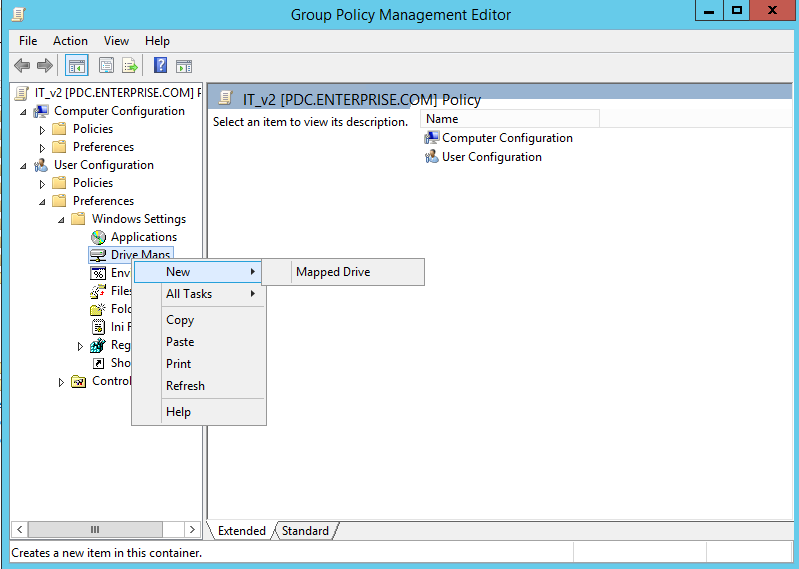
Task: Switch to the Standard tab
Action: 305,531
